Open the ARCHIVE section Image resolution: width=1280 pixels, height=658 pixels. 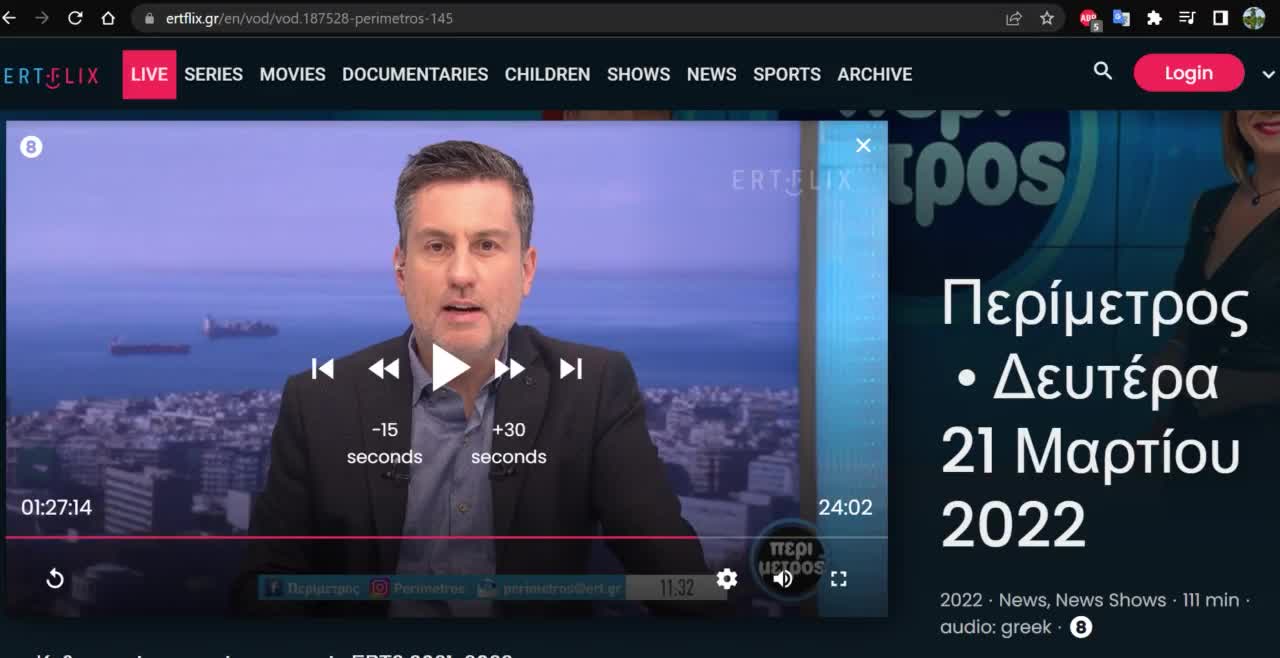click(874, 74)
